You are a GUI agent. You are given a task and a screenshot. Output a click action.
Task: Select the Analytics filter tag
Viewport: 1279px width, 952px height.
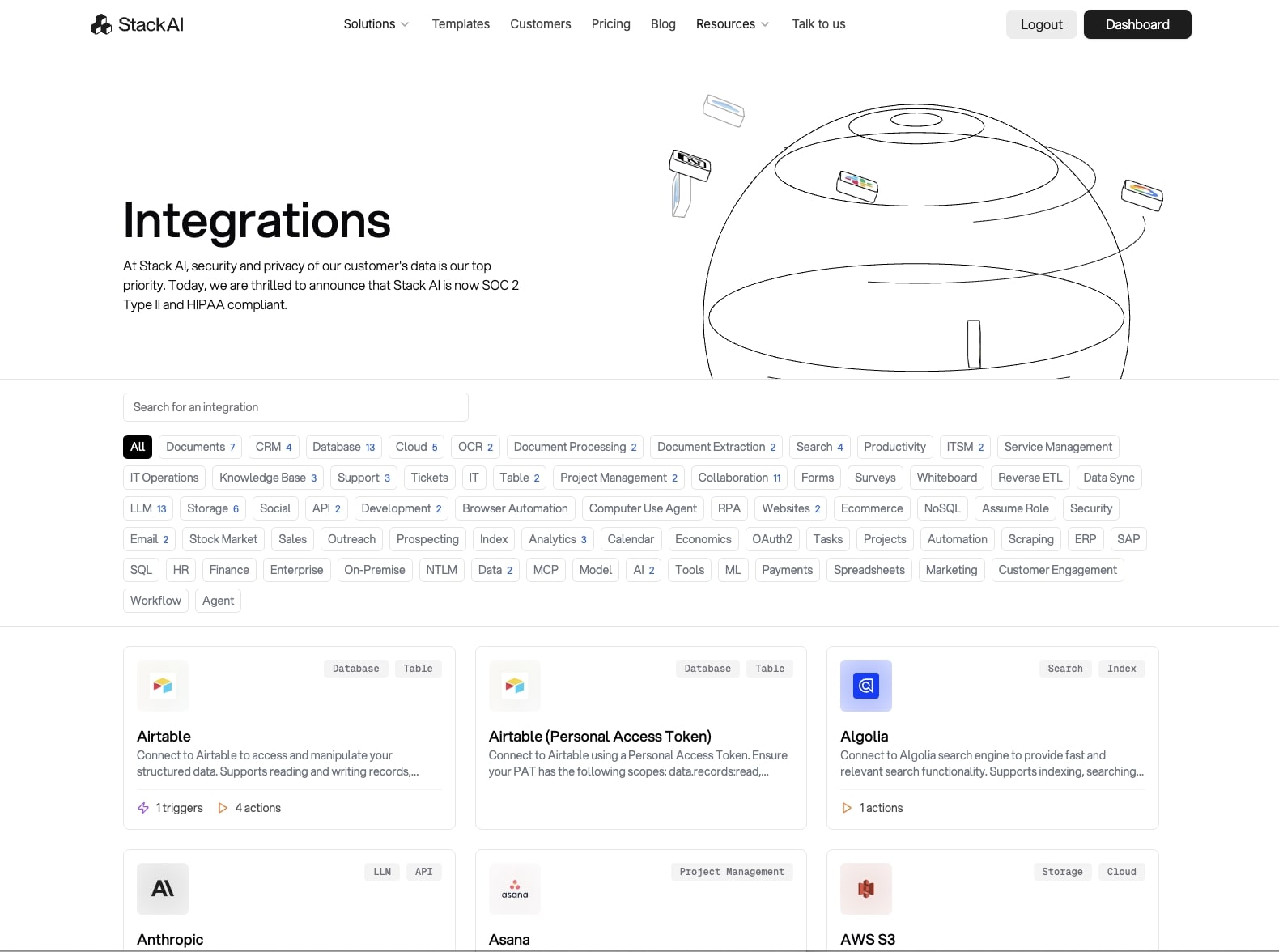[558, 539]
